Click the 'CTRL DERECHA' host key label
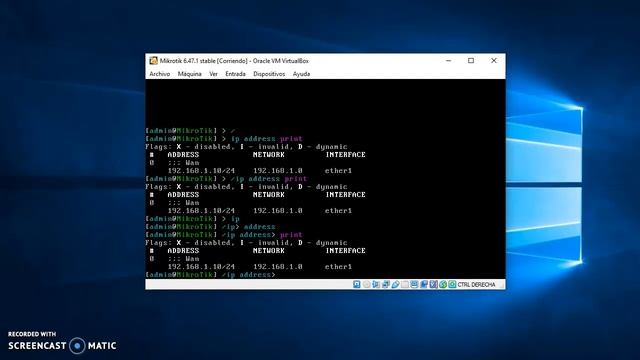The image size is (640, 360). pyautogui.click(x=476, y=284)
